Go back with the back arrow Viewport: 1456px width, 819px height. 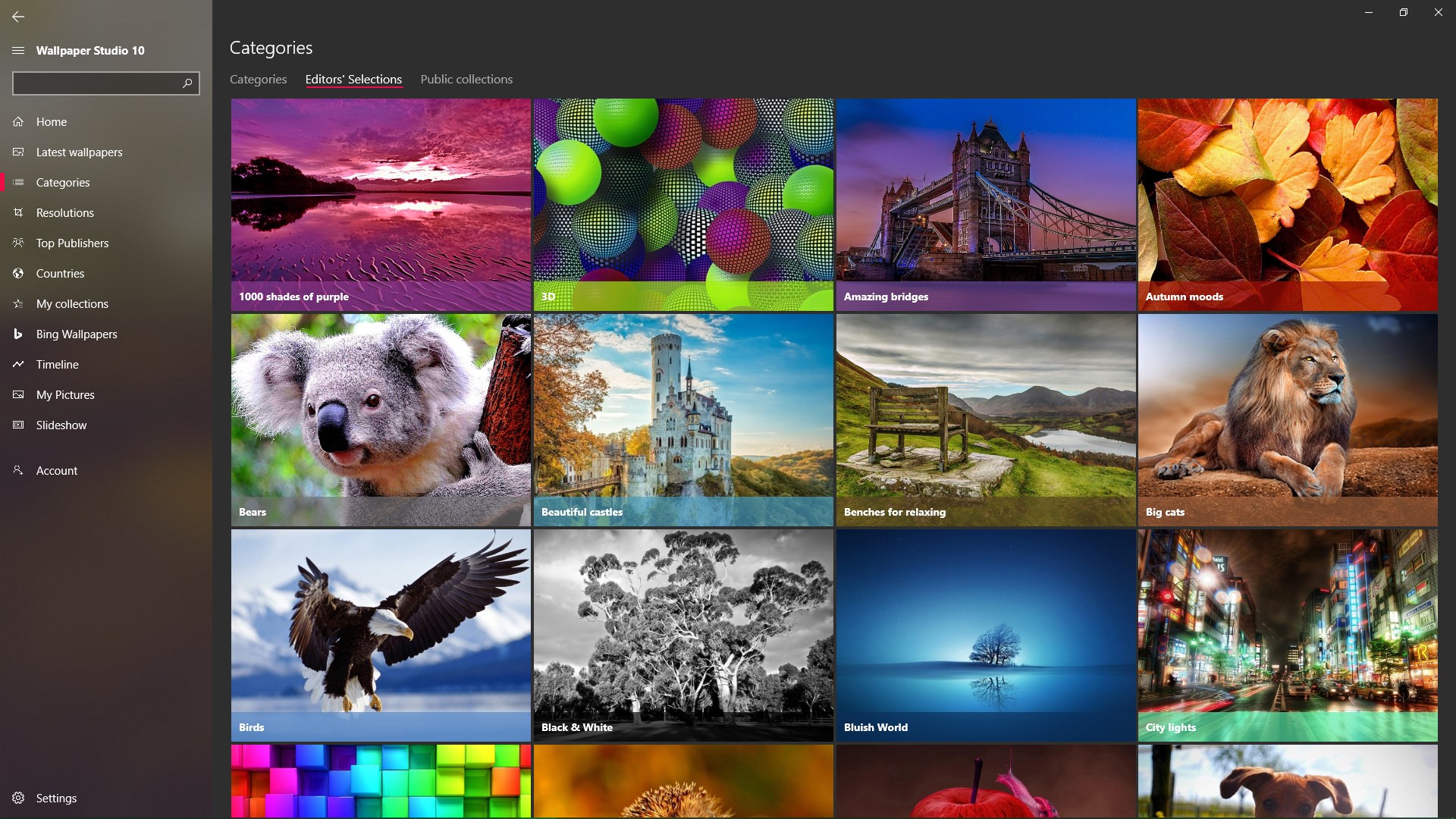coord(18,16)
